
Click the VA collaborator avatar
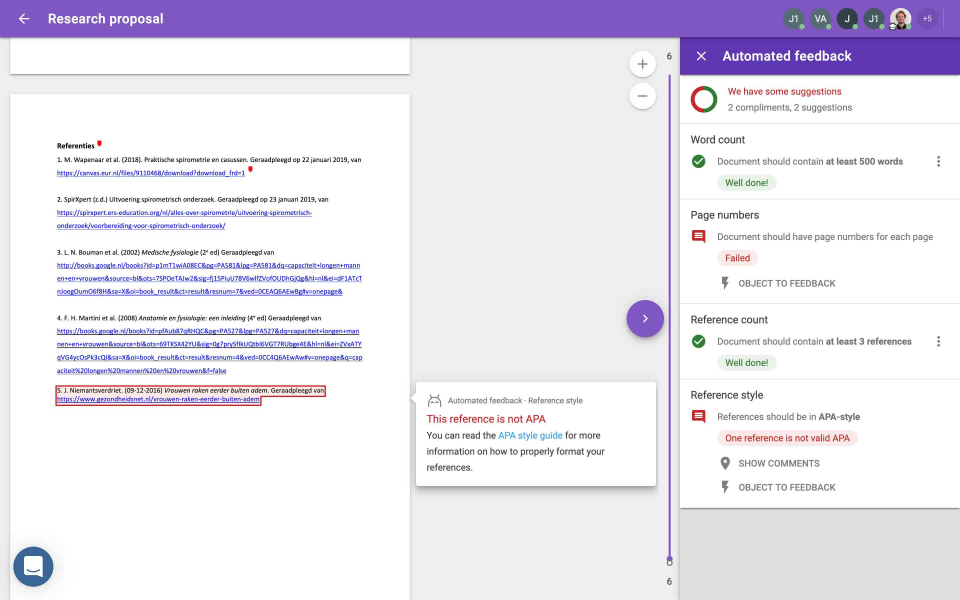coord(820,18)
